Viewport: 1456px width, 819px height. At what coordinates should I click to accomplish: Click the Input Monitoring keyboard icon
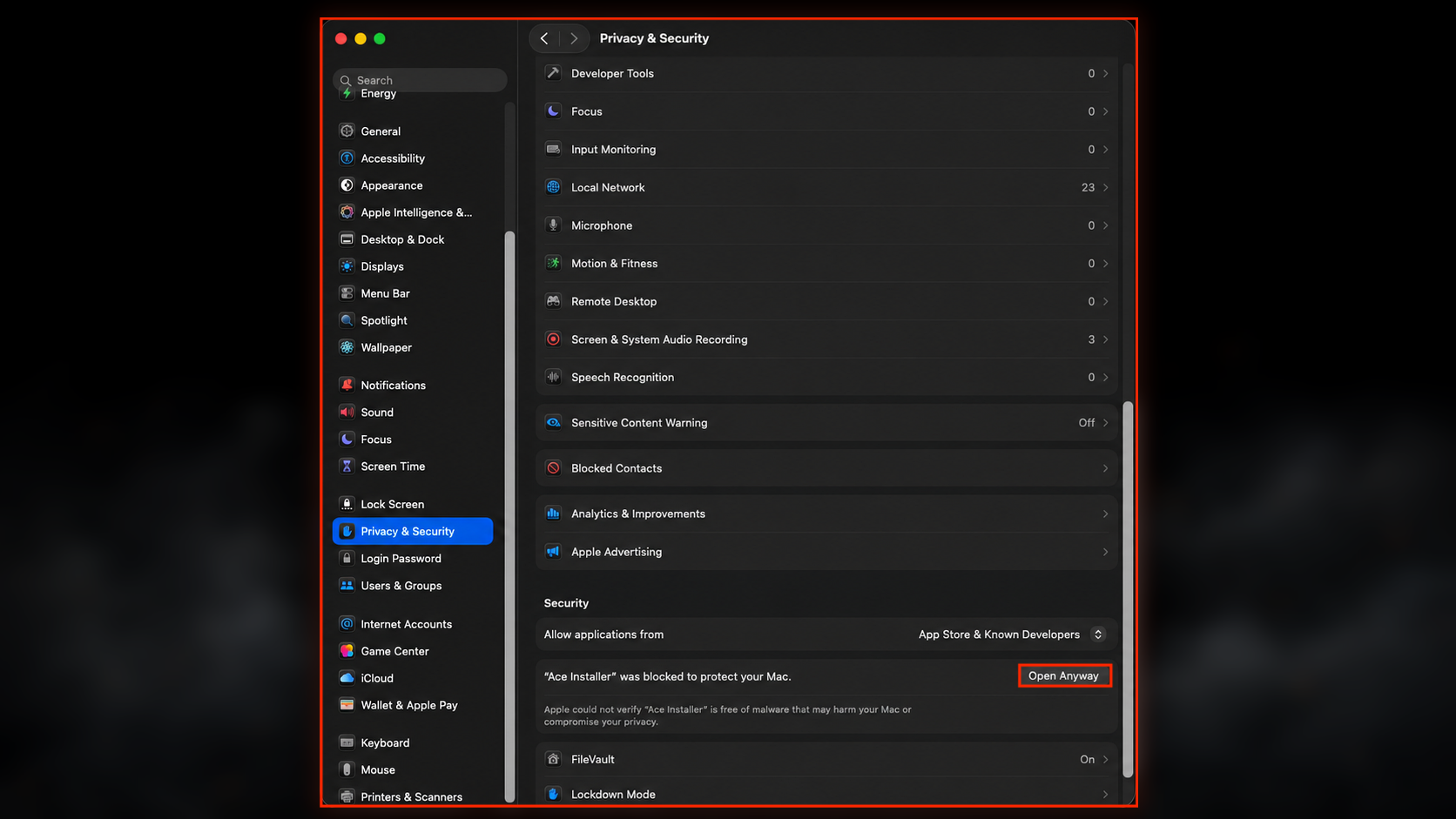553,149
